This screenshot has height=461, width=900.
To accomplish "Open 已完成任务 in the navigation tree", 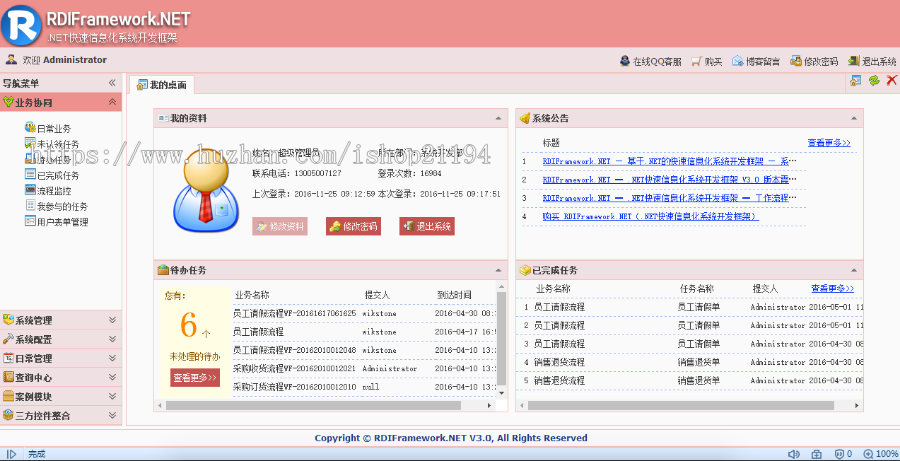I will tap(52, 175).
